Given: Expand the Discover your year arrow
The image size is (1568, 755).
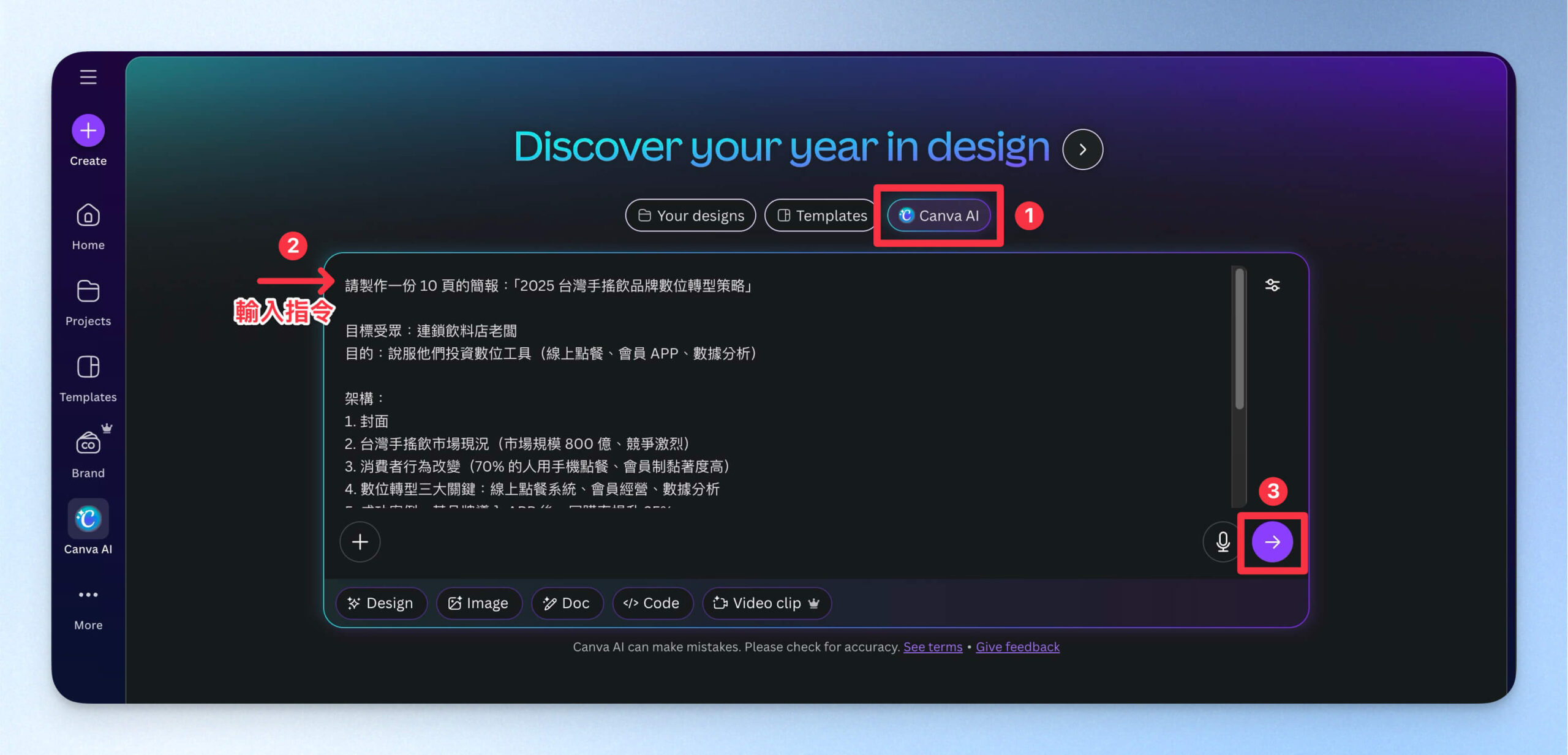Looking at the screenshot, I should (x=1082, y=149).
